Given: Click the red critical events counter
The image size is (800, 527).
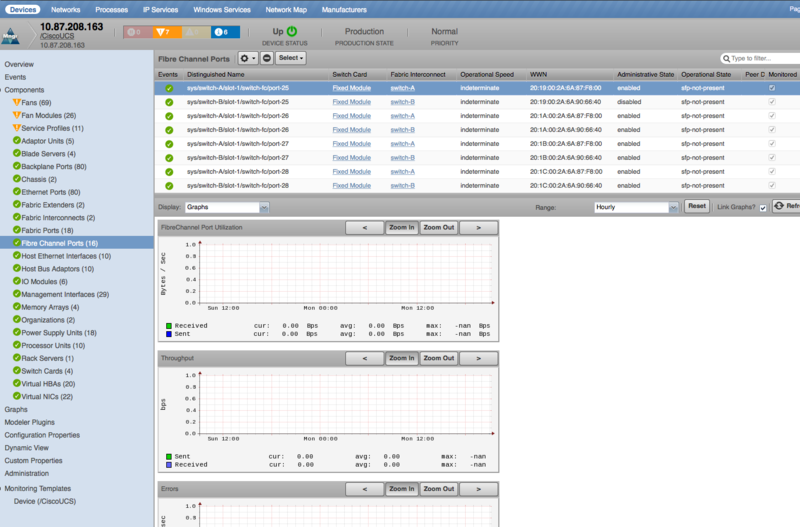Looking at the screenshot, I should point(138,32).
